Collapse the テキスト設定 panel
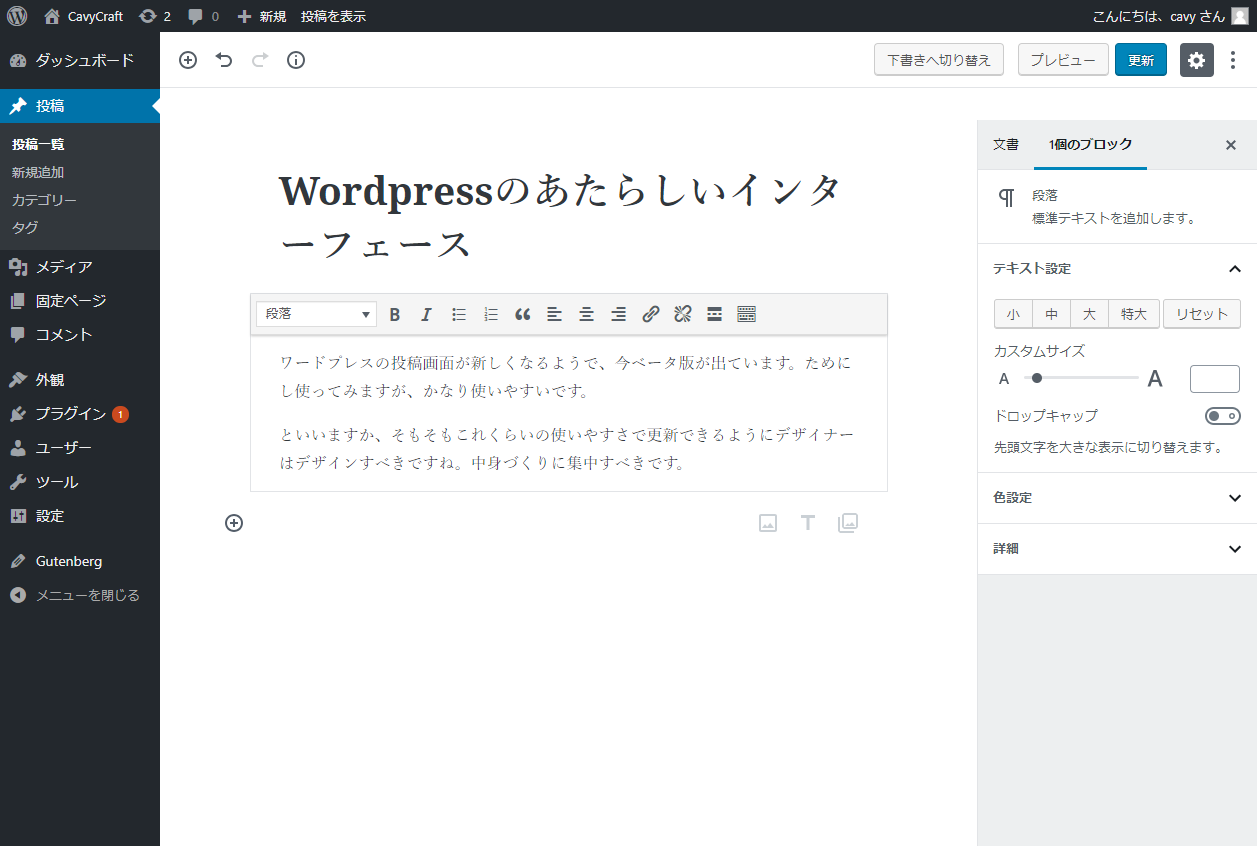1257x846 pixels. pos(1117,269)
